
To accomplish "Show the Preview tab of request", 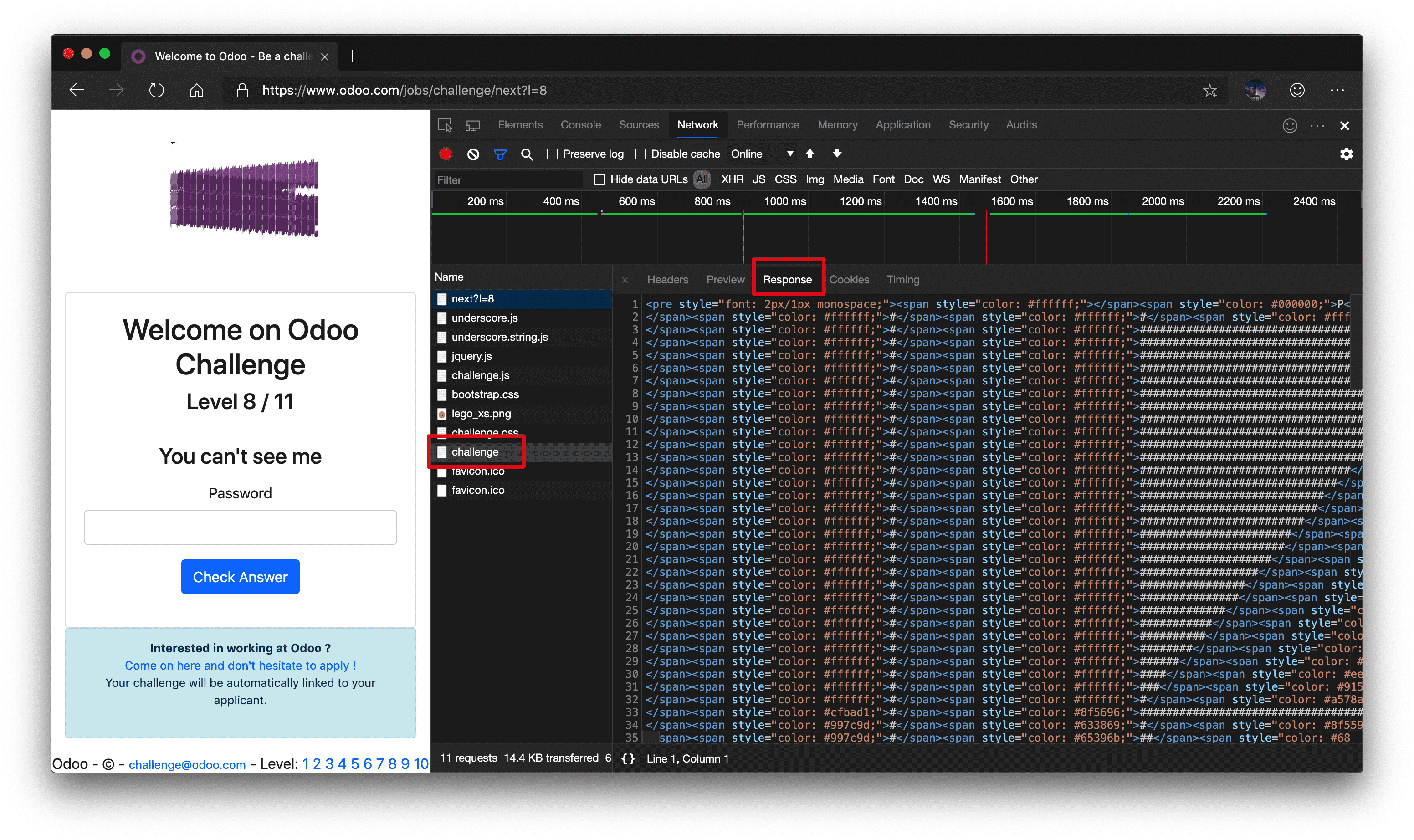I will [725, 280].
